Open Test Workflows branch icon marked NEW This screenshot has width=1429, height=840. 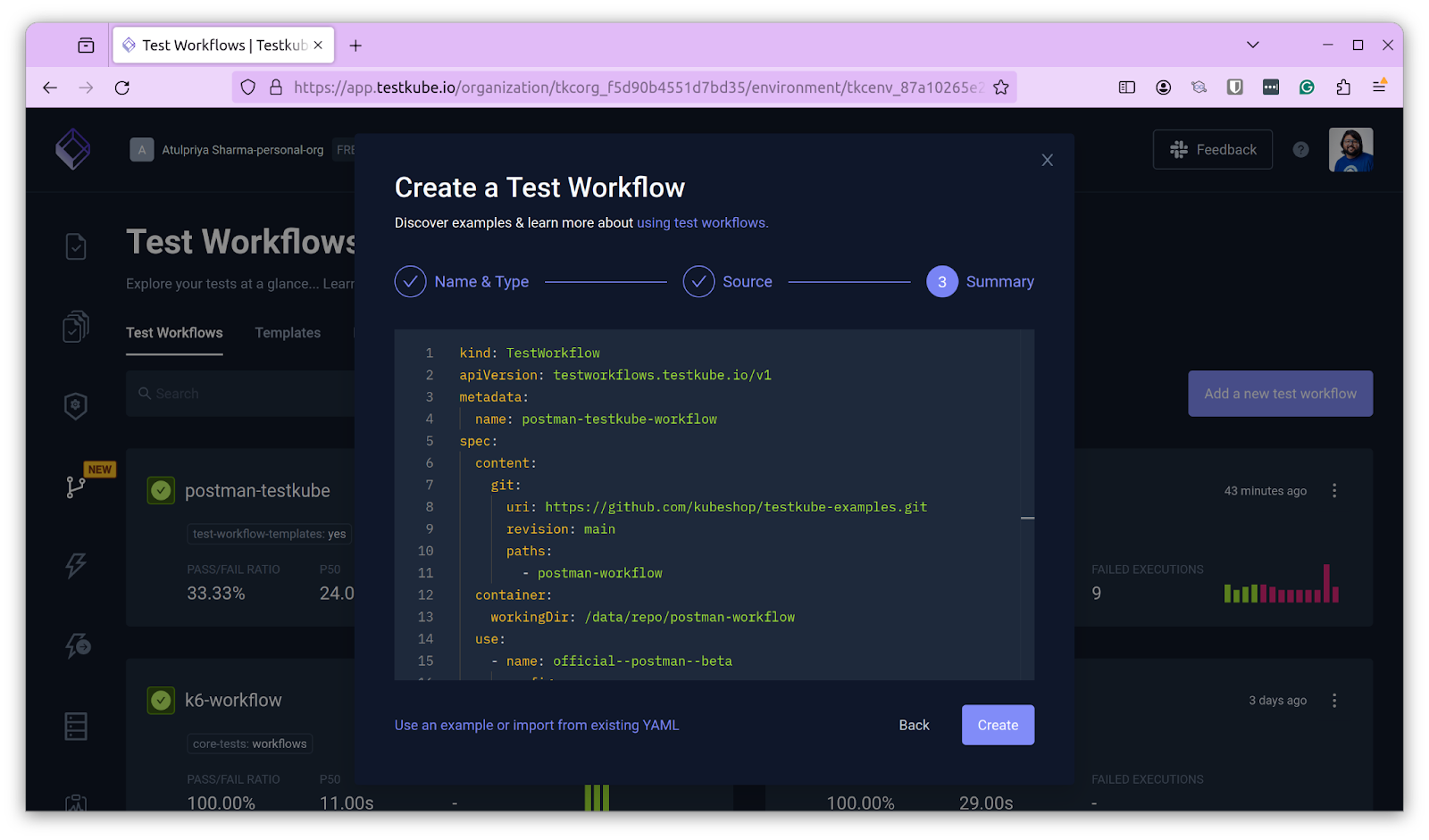[76, 487]
